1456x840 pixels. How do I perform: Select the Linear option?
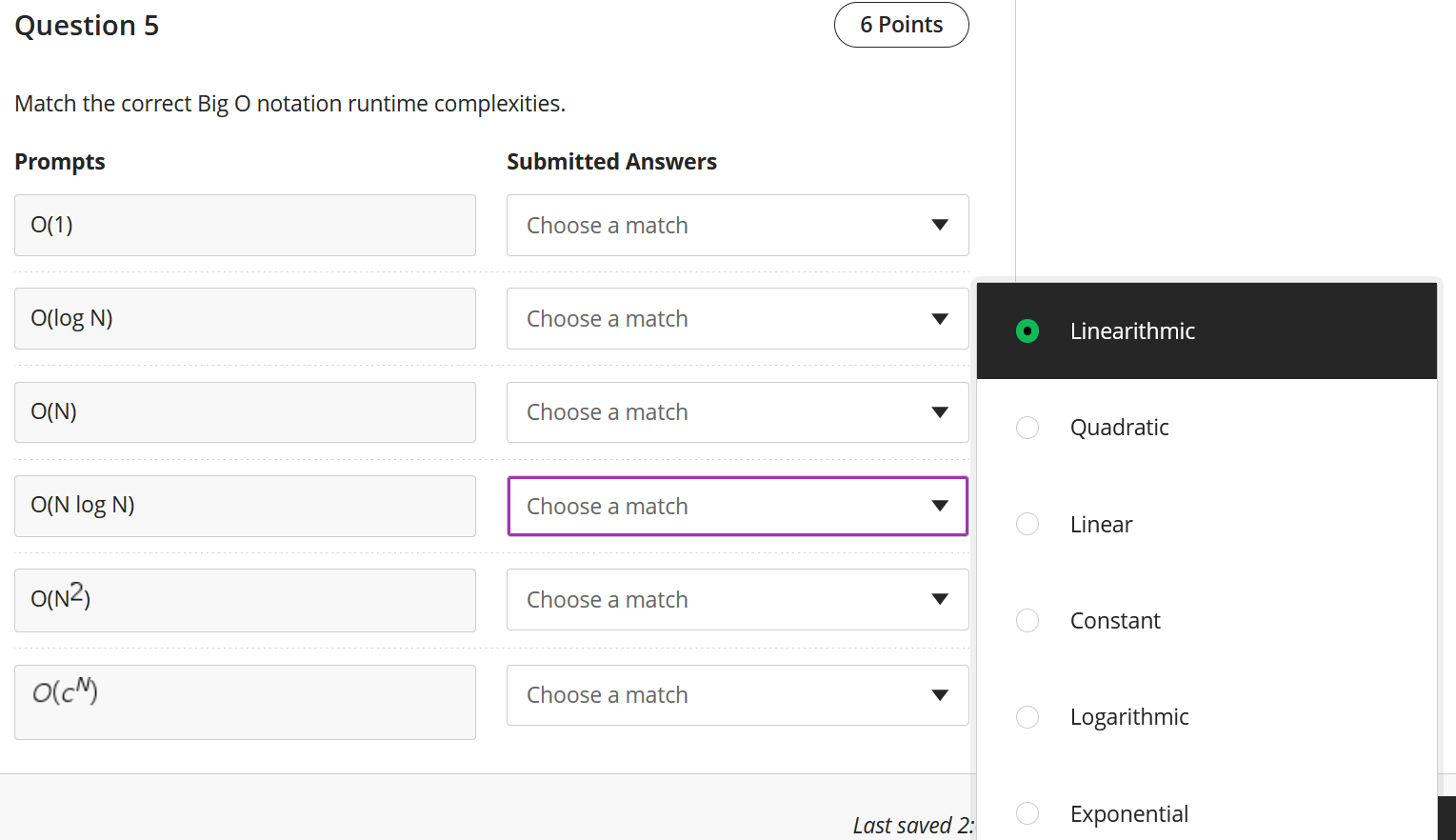[1027, 524]
